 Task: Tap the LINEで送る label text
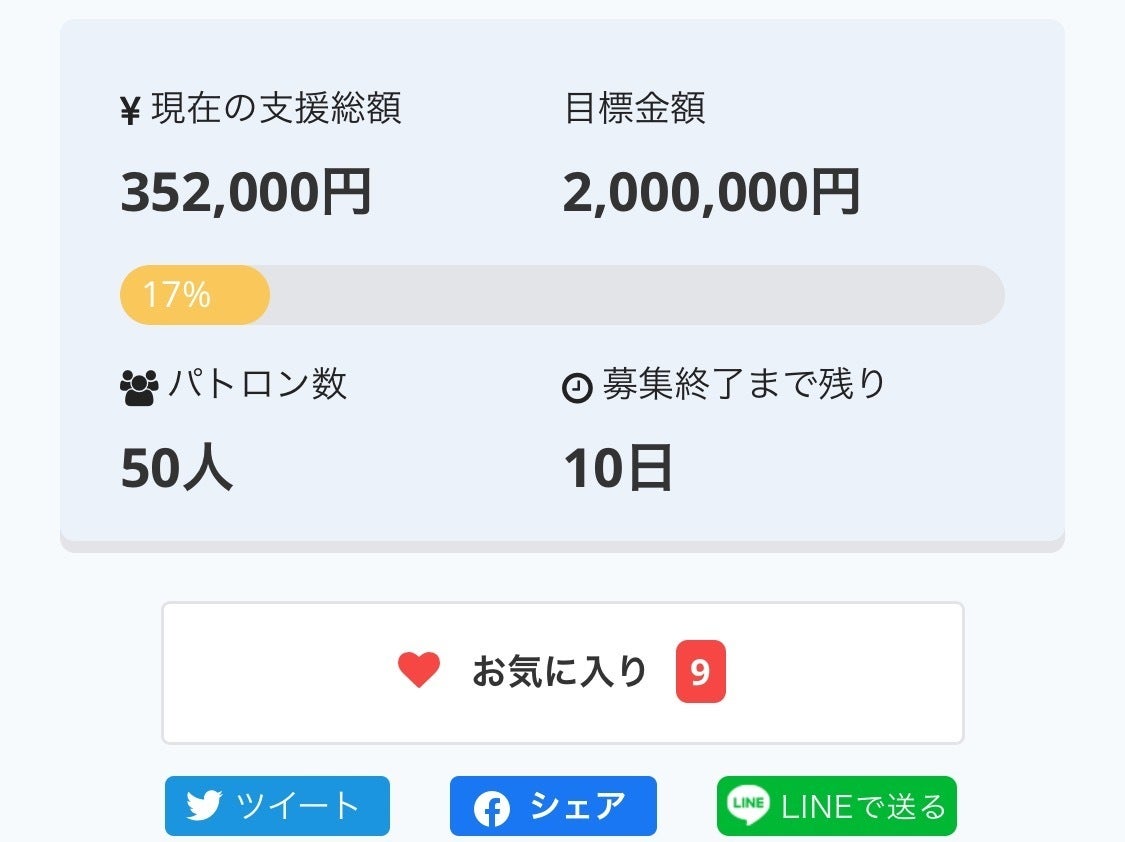[x=863, y=806]
